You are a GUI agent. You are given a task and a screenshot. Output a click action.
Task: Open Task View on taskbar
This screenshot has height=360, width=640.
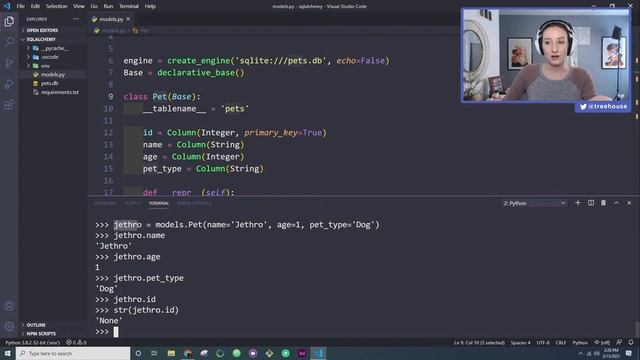pyautogui.click(x=154, y=353)
